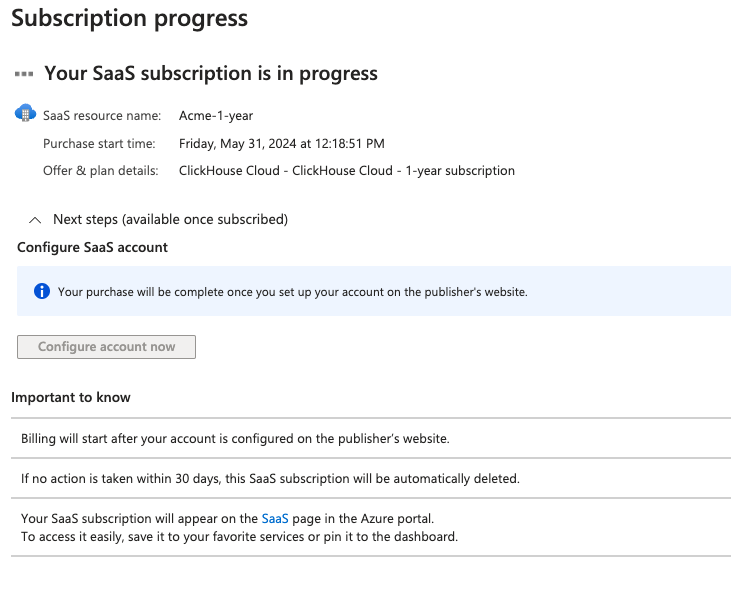The height and width of the screenshot is (597, 731).
Task: Click the pin to dashboard tip text
Action: (239, 537)
